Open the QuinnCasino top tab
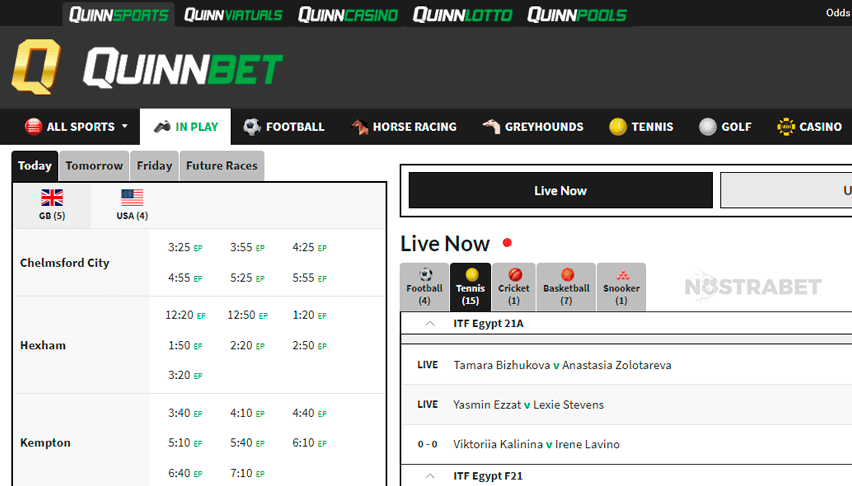The width and height of the screenshot is (852, 486). point(348,15)
